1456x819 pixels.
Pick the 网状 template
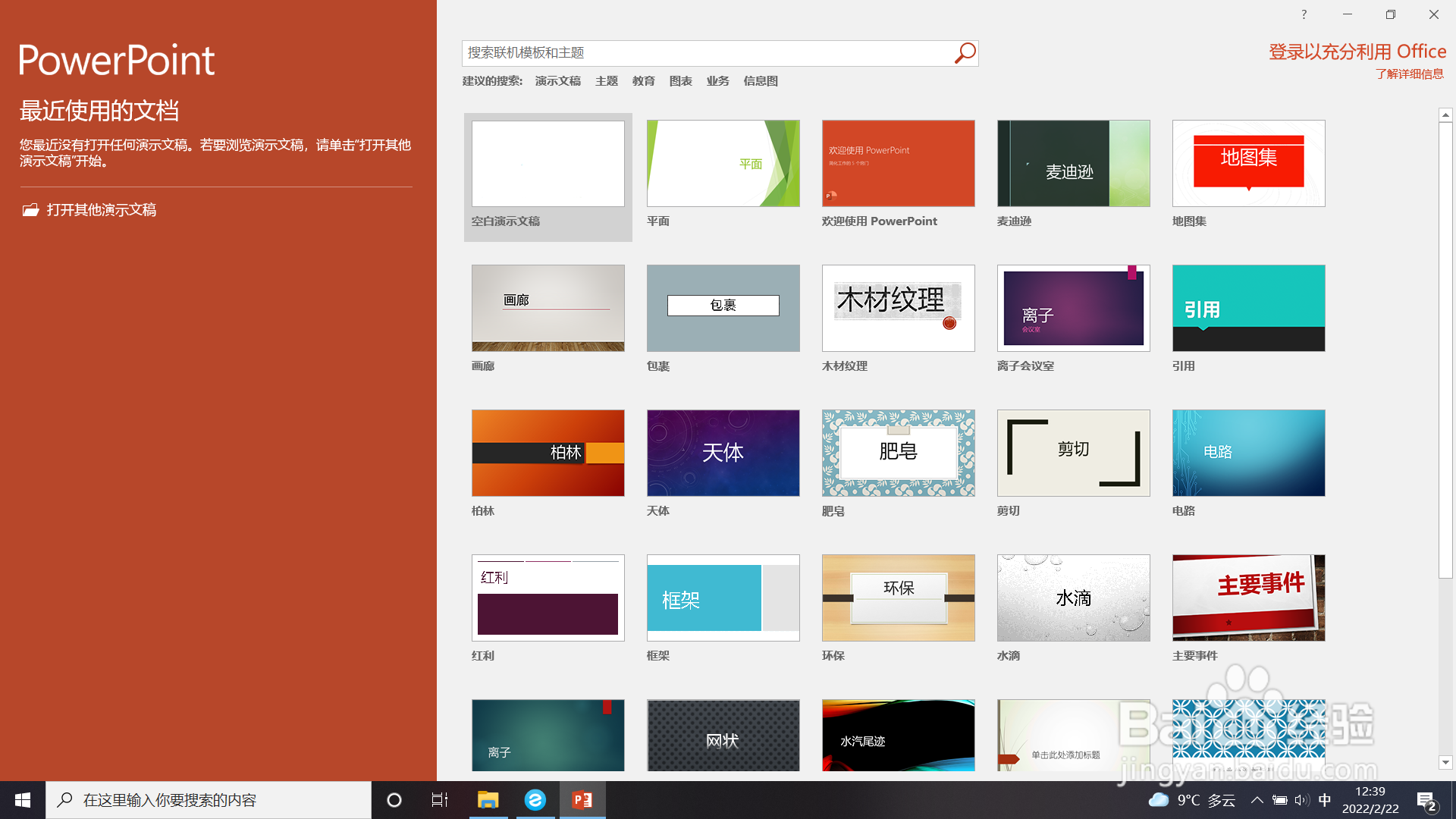723,736
